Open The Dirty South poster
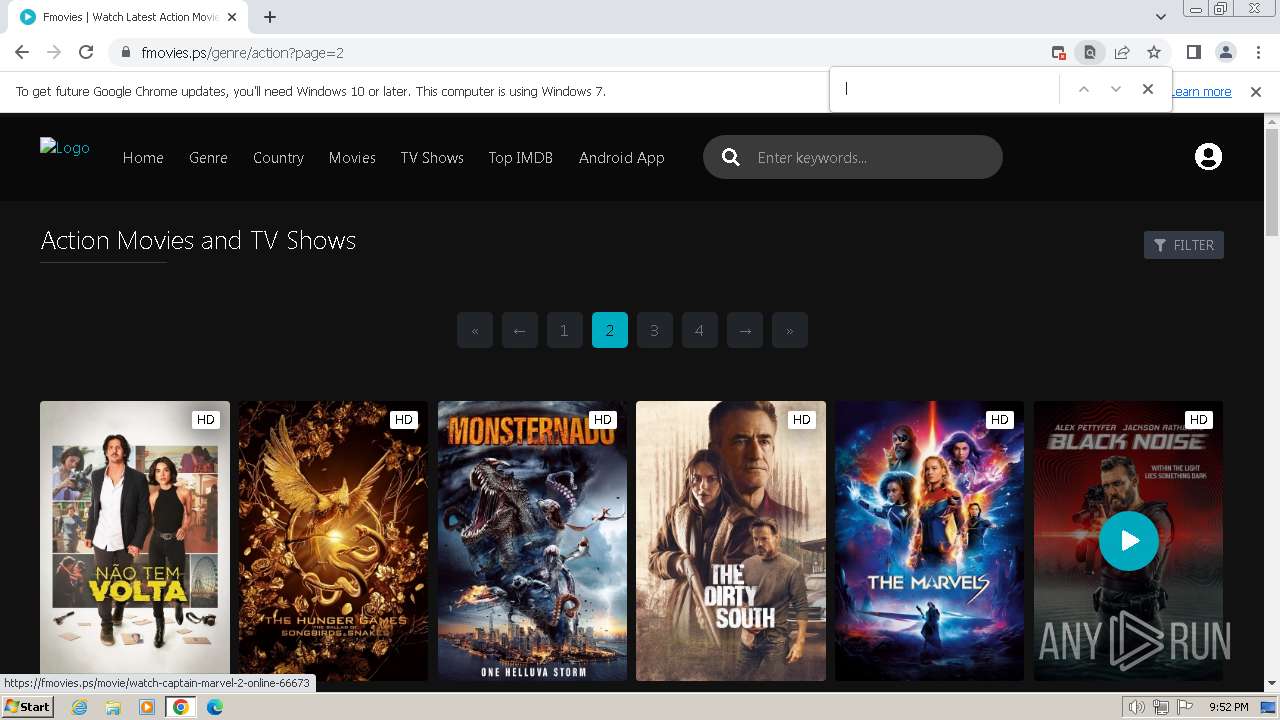The image size is (1280, 720). 731,540
